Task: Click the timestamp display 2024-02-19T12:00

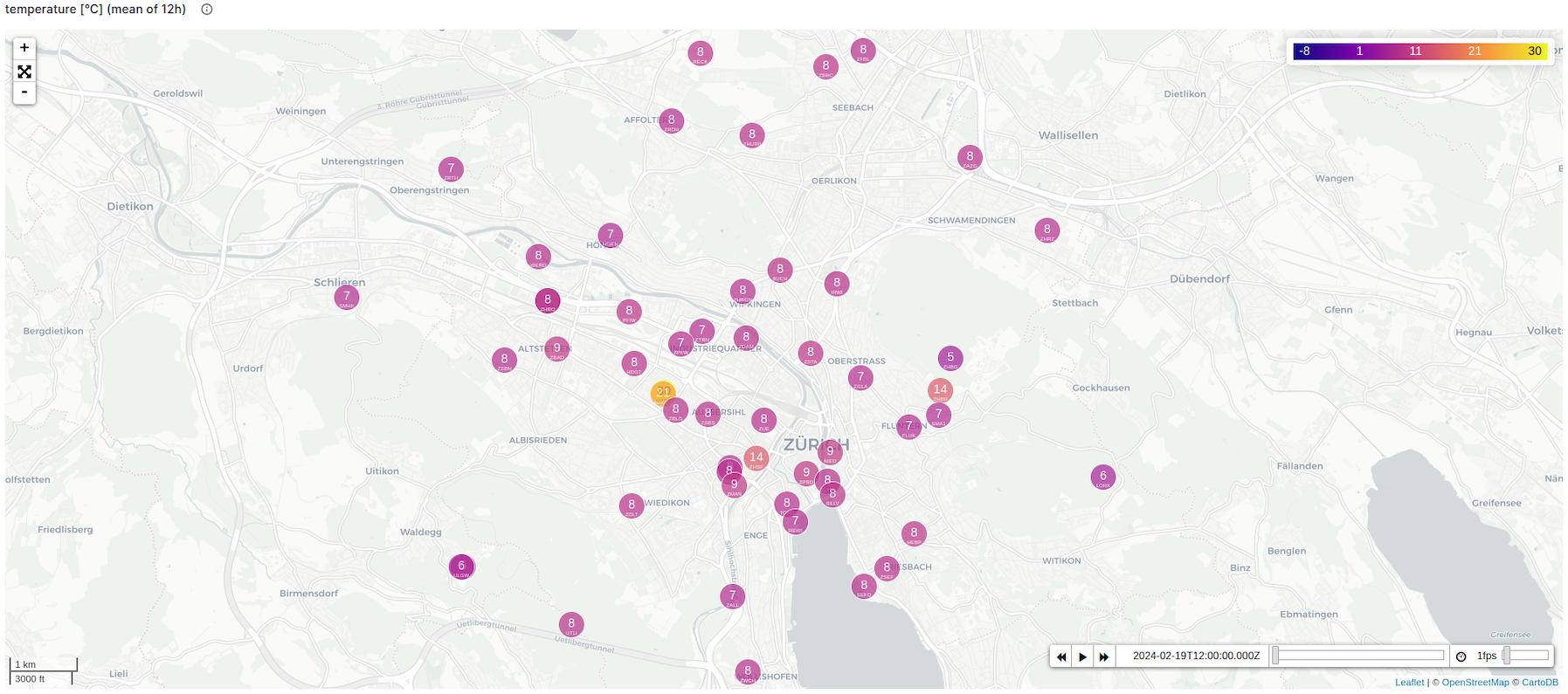Action: (1196, 656)
